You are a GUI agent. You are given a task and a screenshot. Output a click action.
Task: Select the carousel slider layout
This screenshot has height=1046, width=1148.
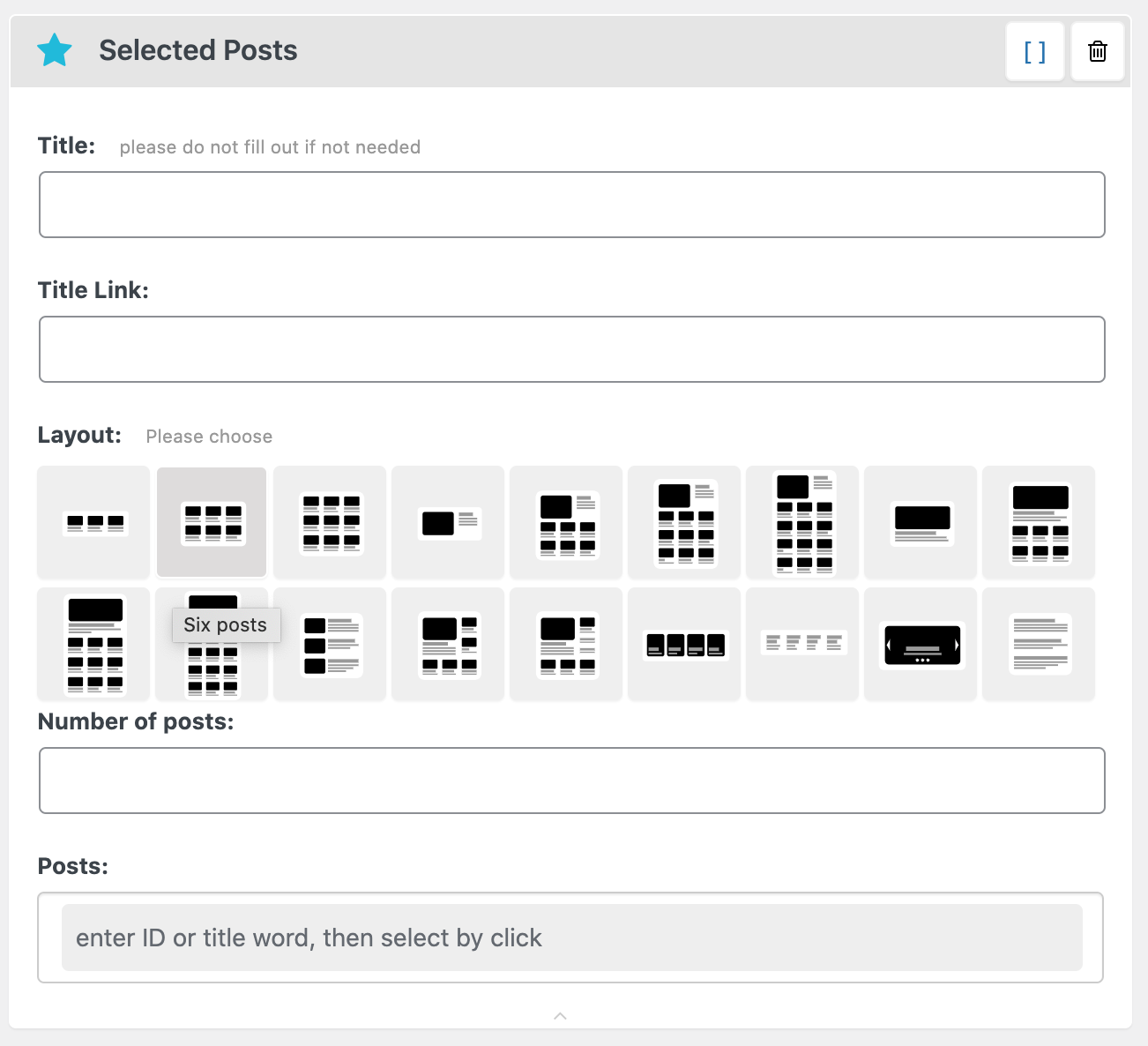[920, 645]
